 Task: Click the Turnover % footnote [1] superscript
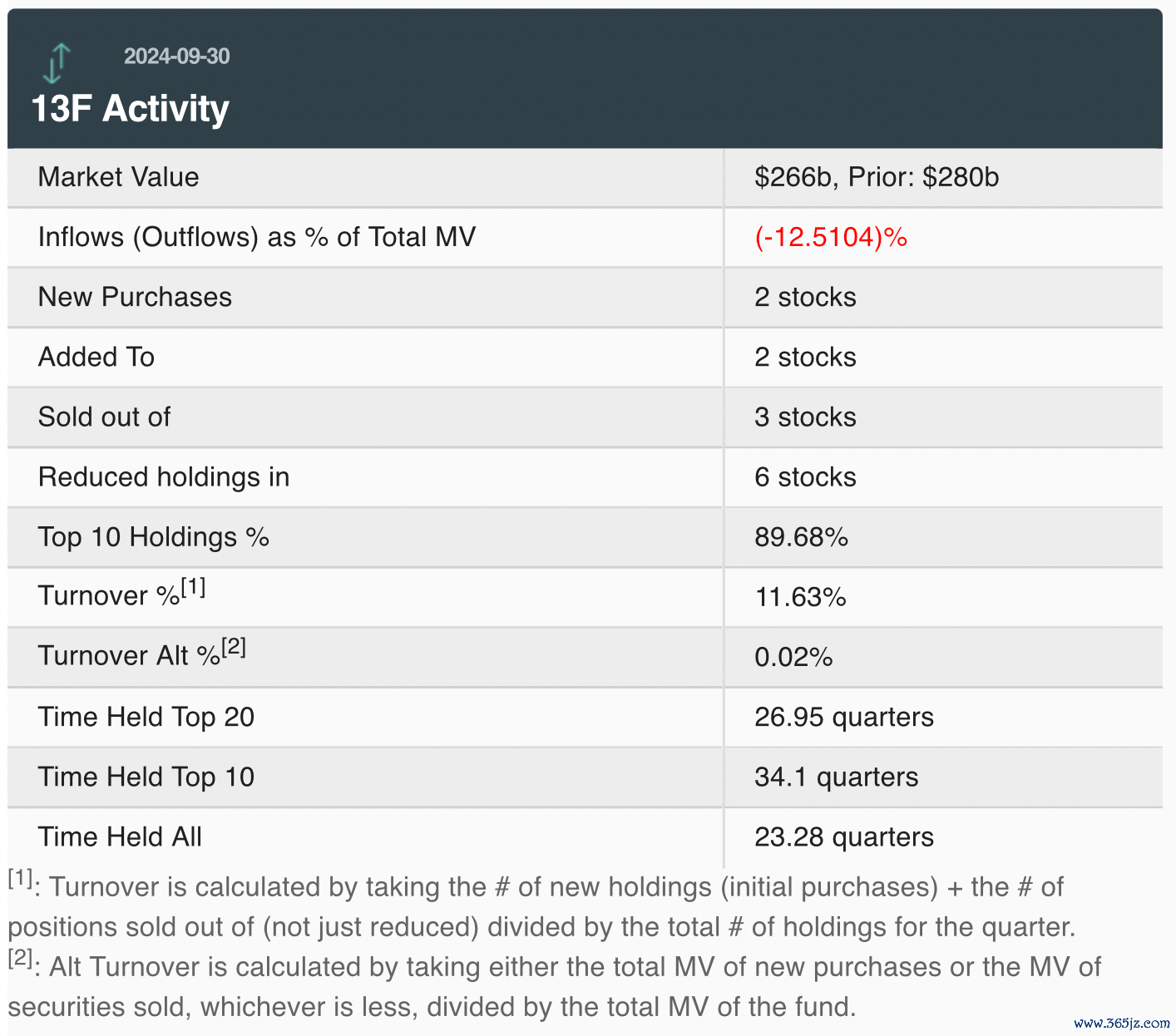pos(193,588)
